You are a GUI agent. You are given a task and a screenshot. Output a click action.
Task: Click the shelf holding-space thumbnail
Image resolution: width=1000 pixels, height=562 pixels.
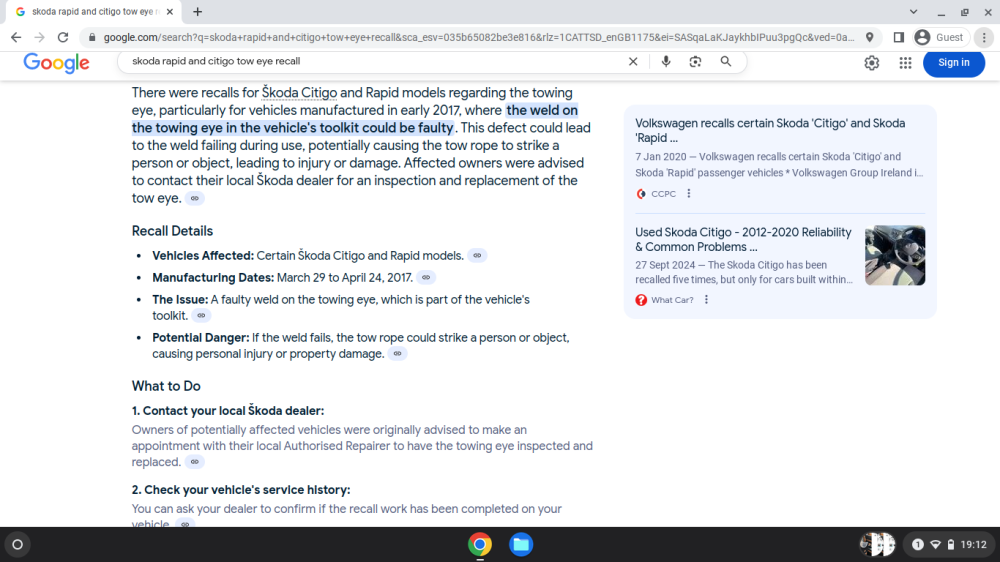click(x=878, y=544)
